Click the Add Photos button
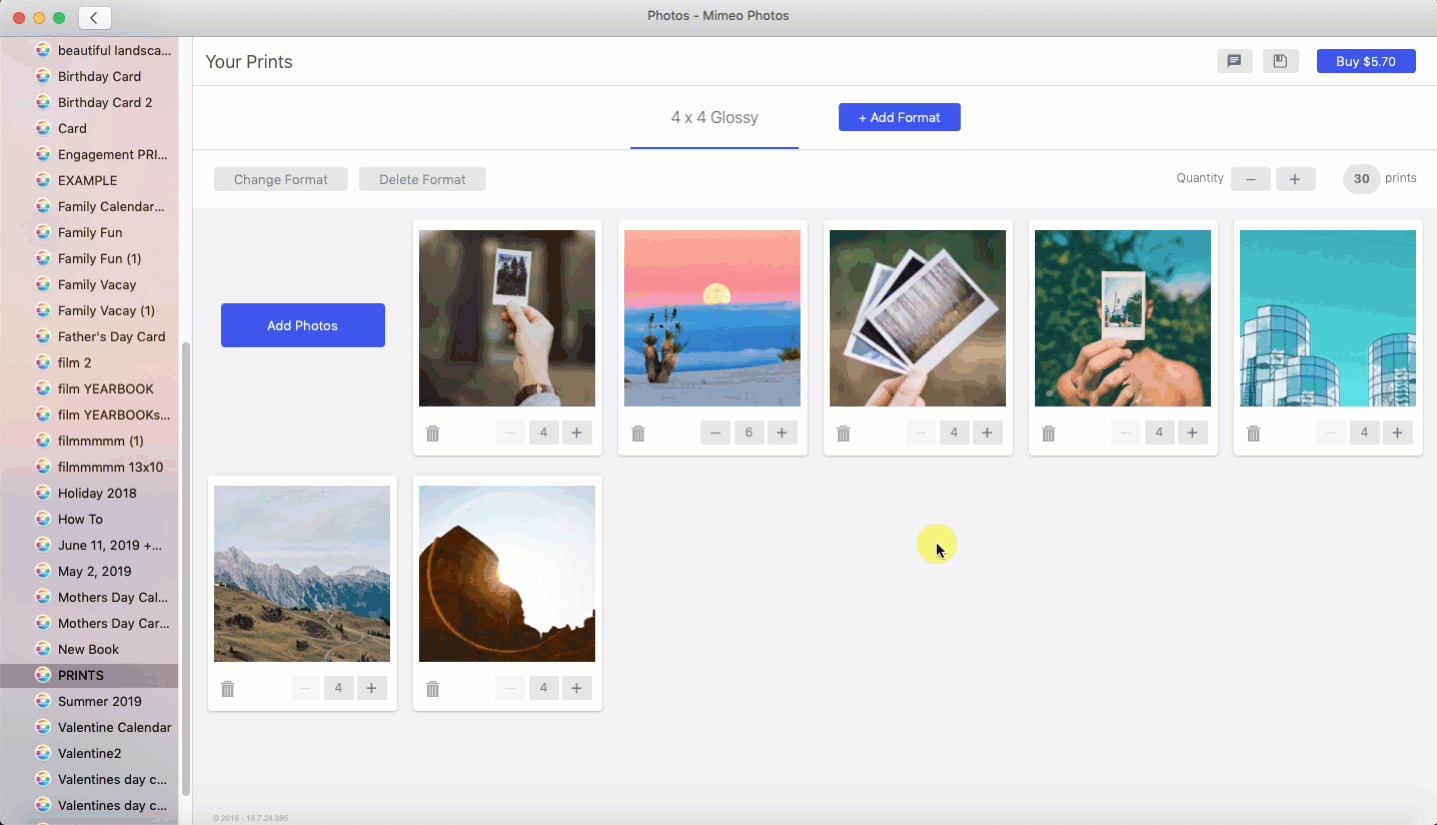Viewport: 1437px width, 825px height. [x=302, y=325]
